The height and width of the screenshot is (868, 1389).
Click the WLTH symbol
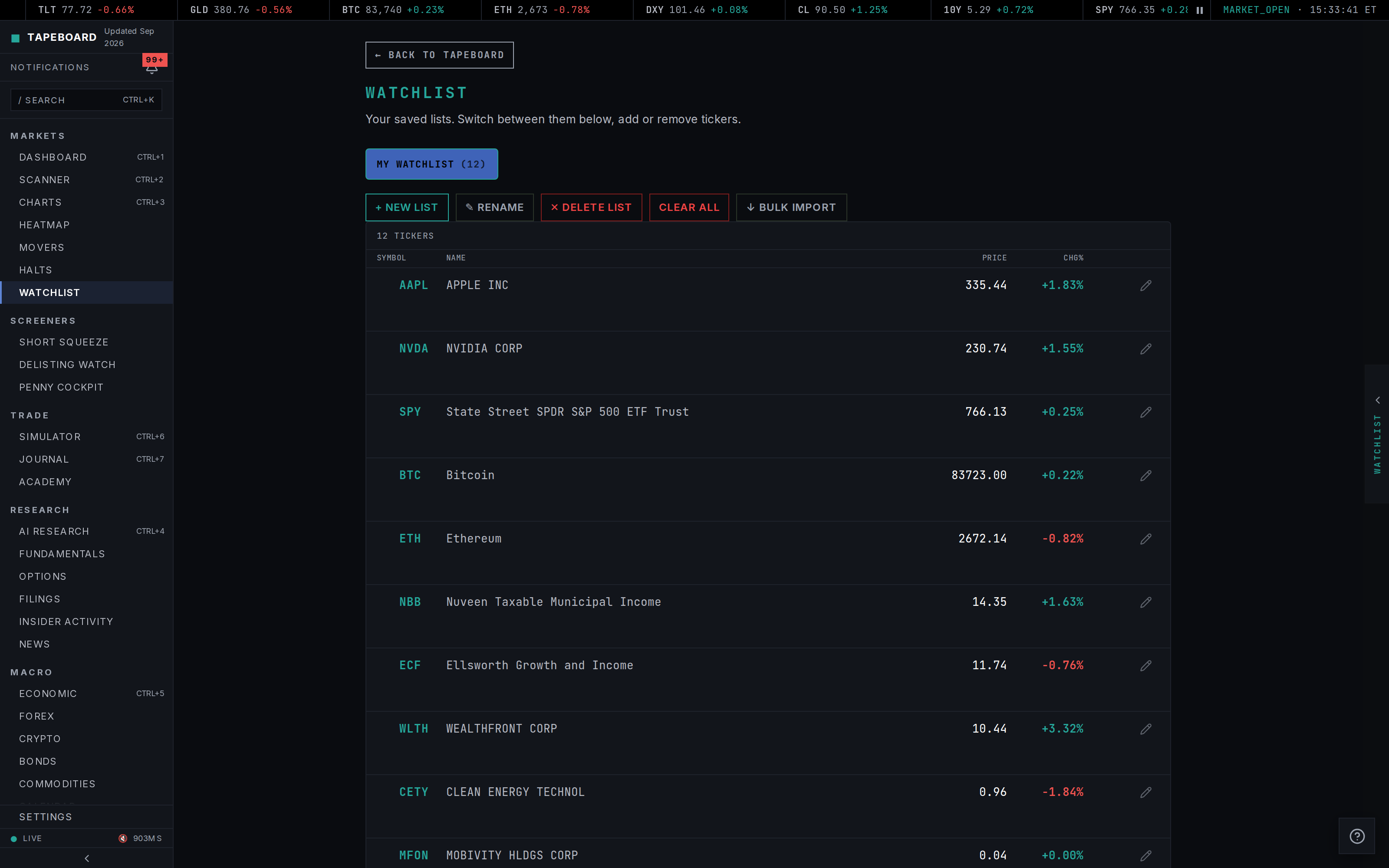(x=413, y=729)
